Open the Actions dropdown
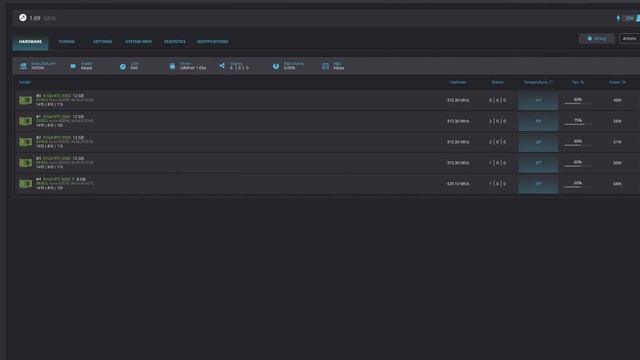Viewport: 640px width, 360px height. [629, 38]
